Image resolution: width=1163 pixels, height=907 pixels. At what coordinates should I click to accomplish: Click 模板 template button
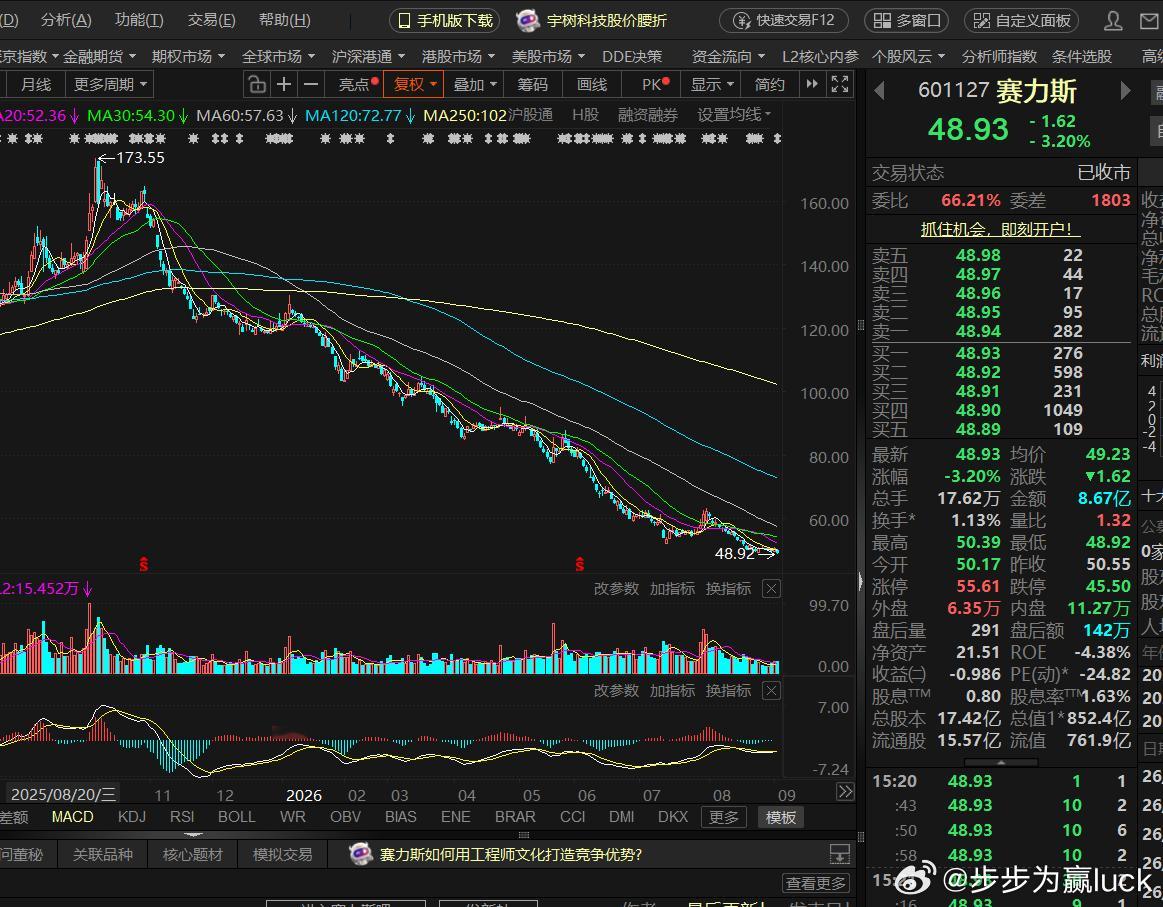(780, 817)
